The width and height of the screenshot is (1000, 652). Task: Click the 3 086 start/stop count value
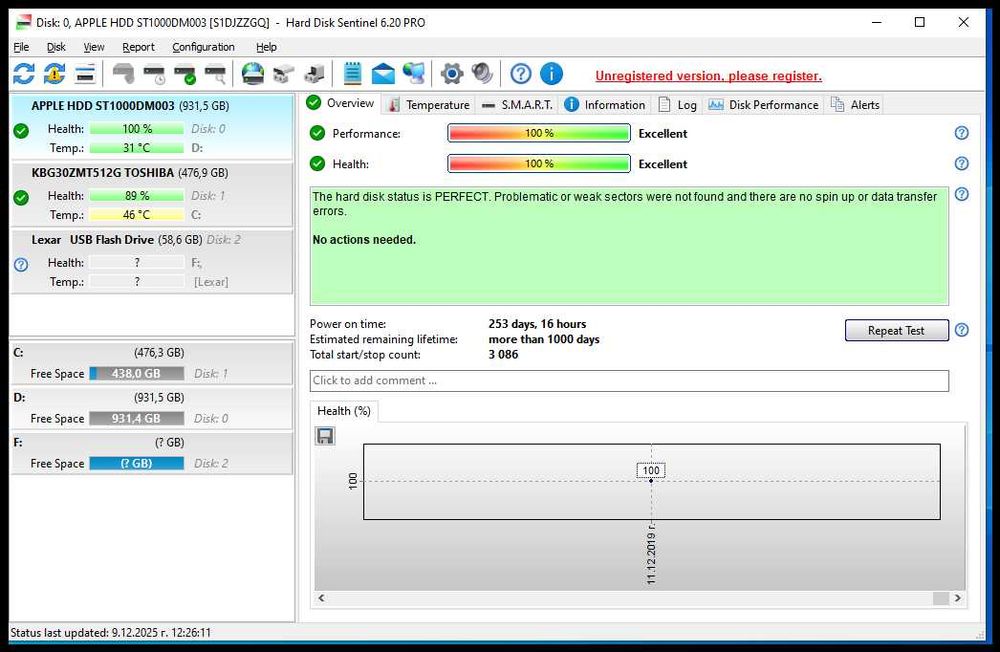503,355
